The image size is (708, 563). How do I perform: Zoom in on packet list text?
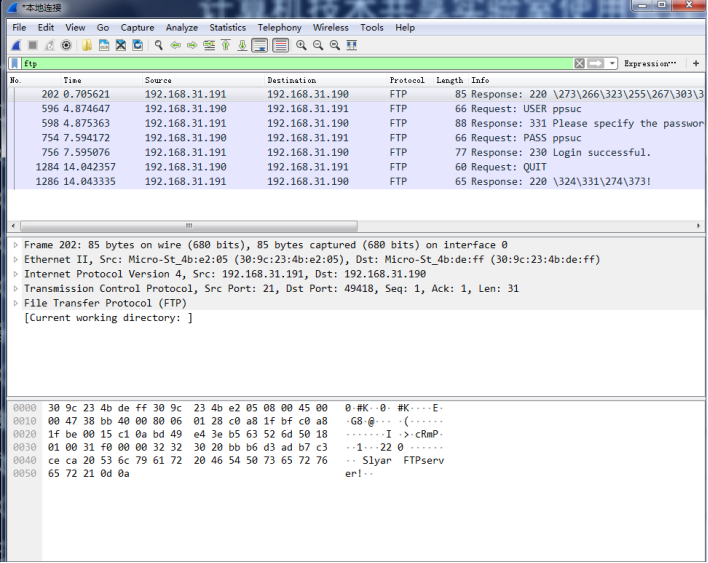[301, 45]
